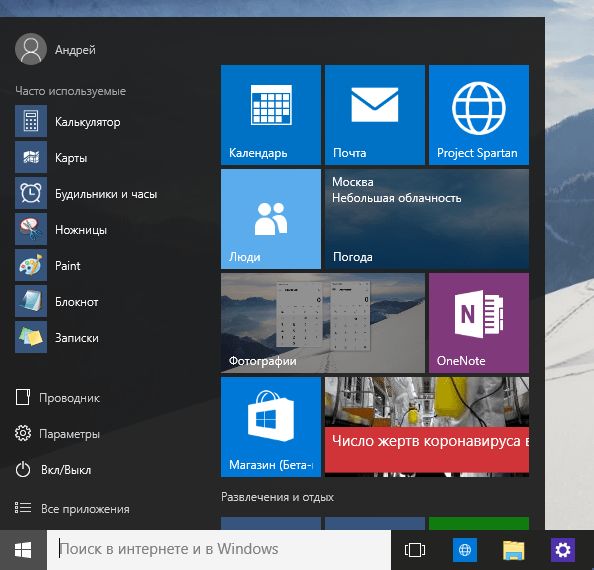Click the Windows Start button
The image size is (594, 570).
coord(23,550)
